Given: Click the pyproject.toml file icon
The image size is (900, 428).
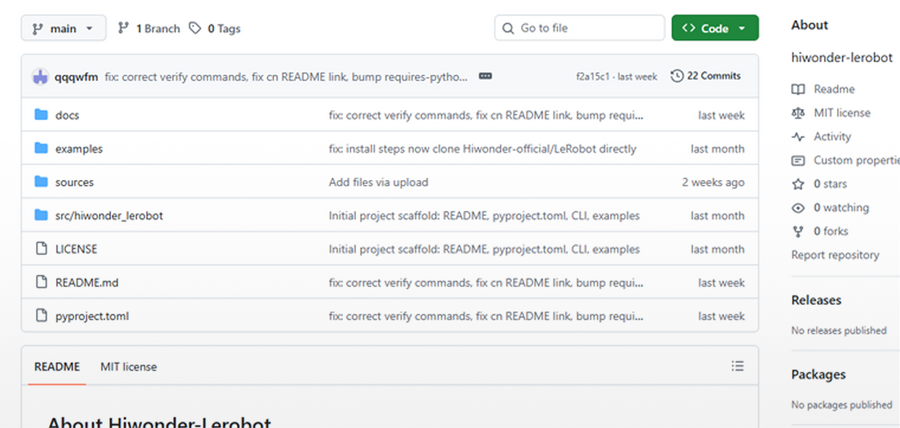Looking at the screenshot, I should [x=41, y=315].
